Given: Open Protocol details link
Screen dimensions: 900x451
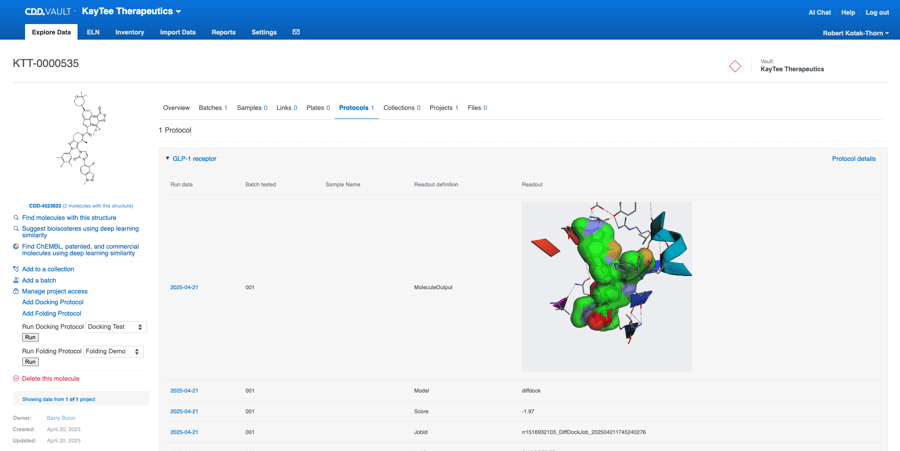Looking at the screenshot, I should click(854, 159).
